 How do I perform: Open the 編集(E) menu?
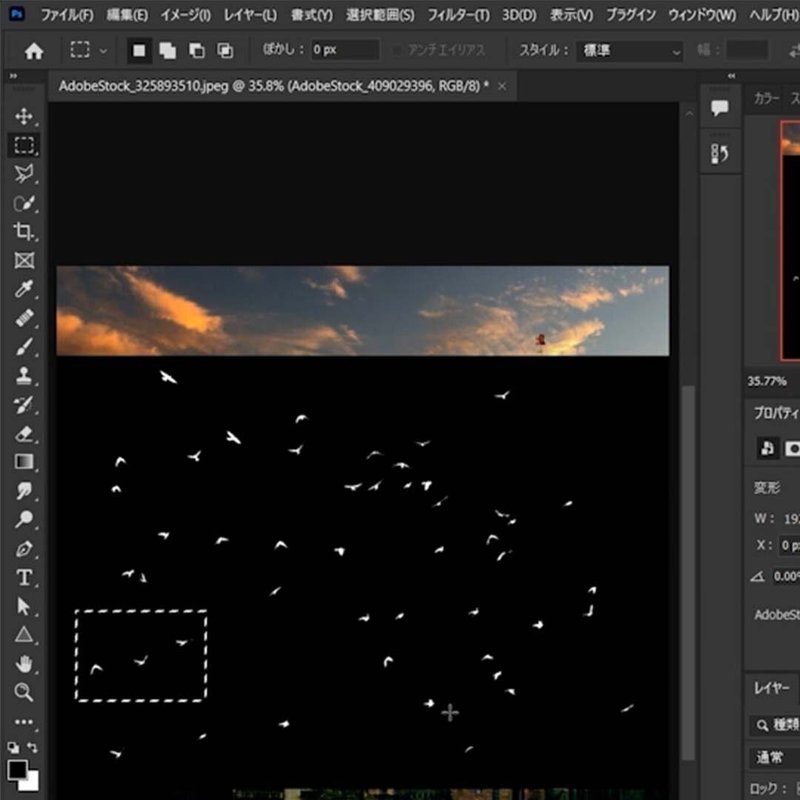[127, 15]
